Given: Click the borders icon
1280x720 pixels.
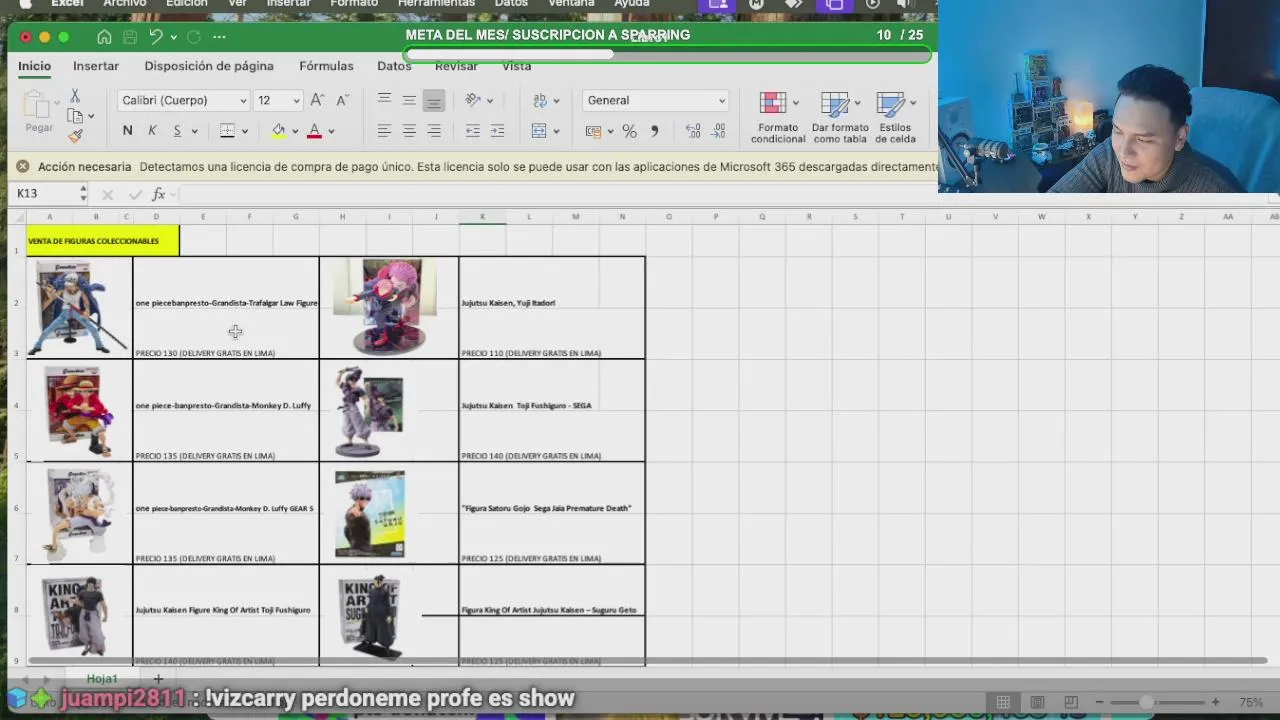Looking at the screenshot, I should coord(227,131).
